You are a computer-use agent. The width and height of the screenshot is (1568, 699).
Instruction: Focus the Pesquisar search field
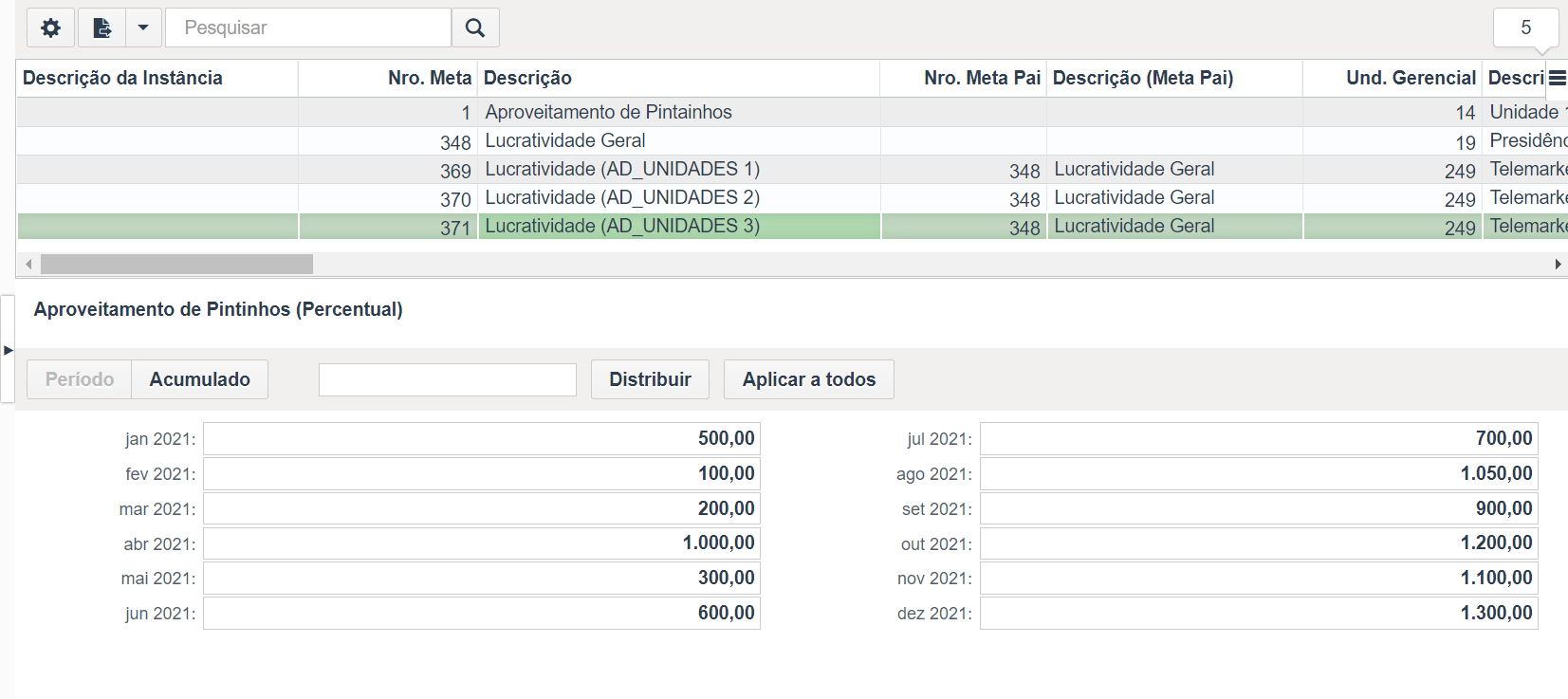(x=308, y=28)
